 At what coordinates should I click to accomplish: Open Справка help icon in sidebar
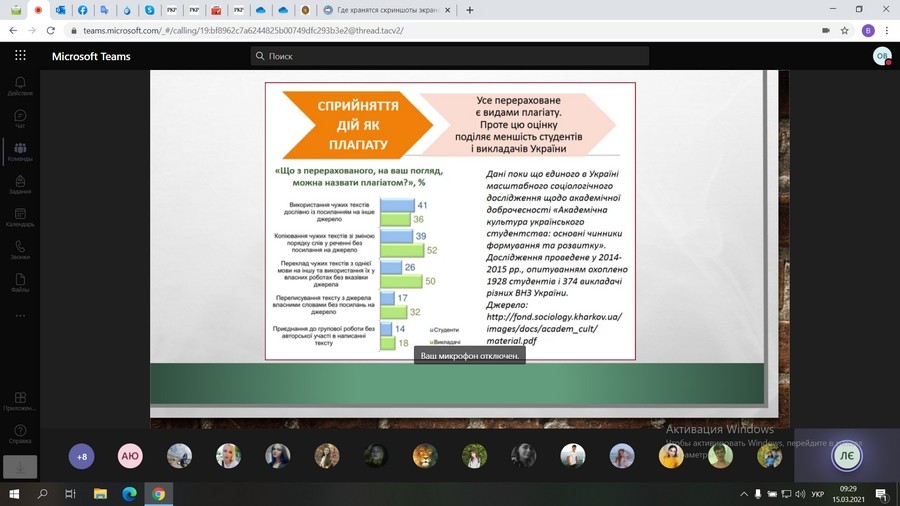pyautogui.click(x=20, y=434)
